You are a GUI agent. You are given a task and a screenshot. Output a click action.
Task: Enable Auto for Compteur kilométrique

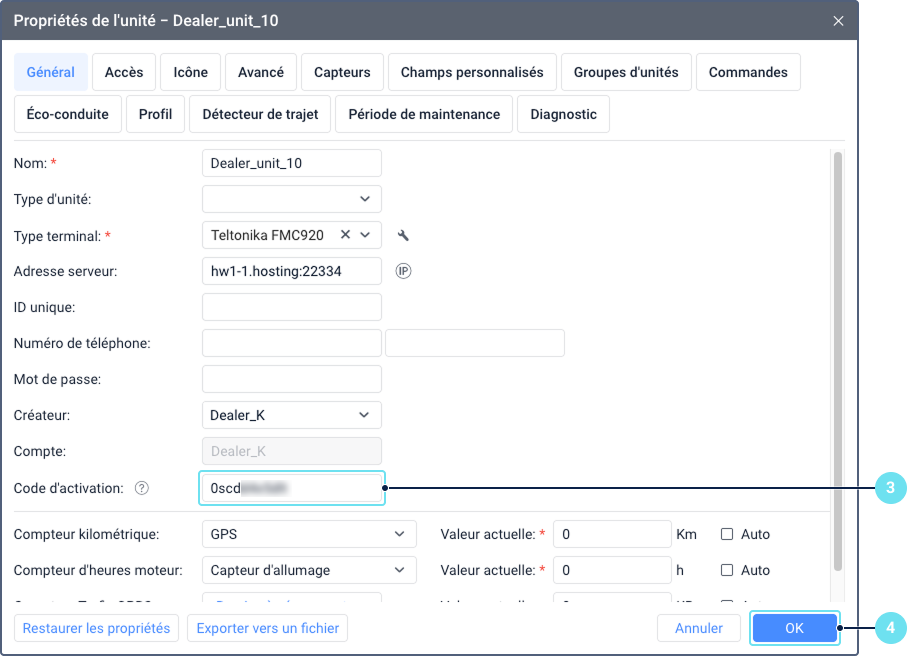click(x=727, y=534)
